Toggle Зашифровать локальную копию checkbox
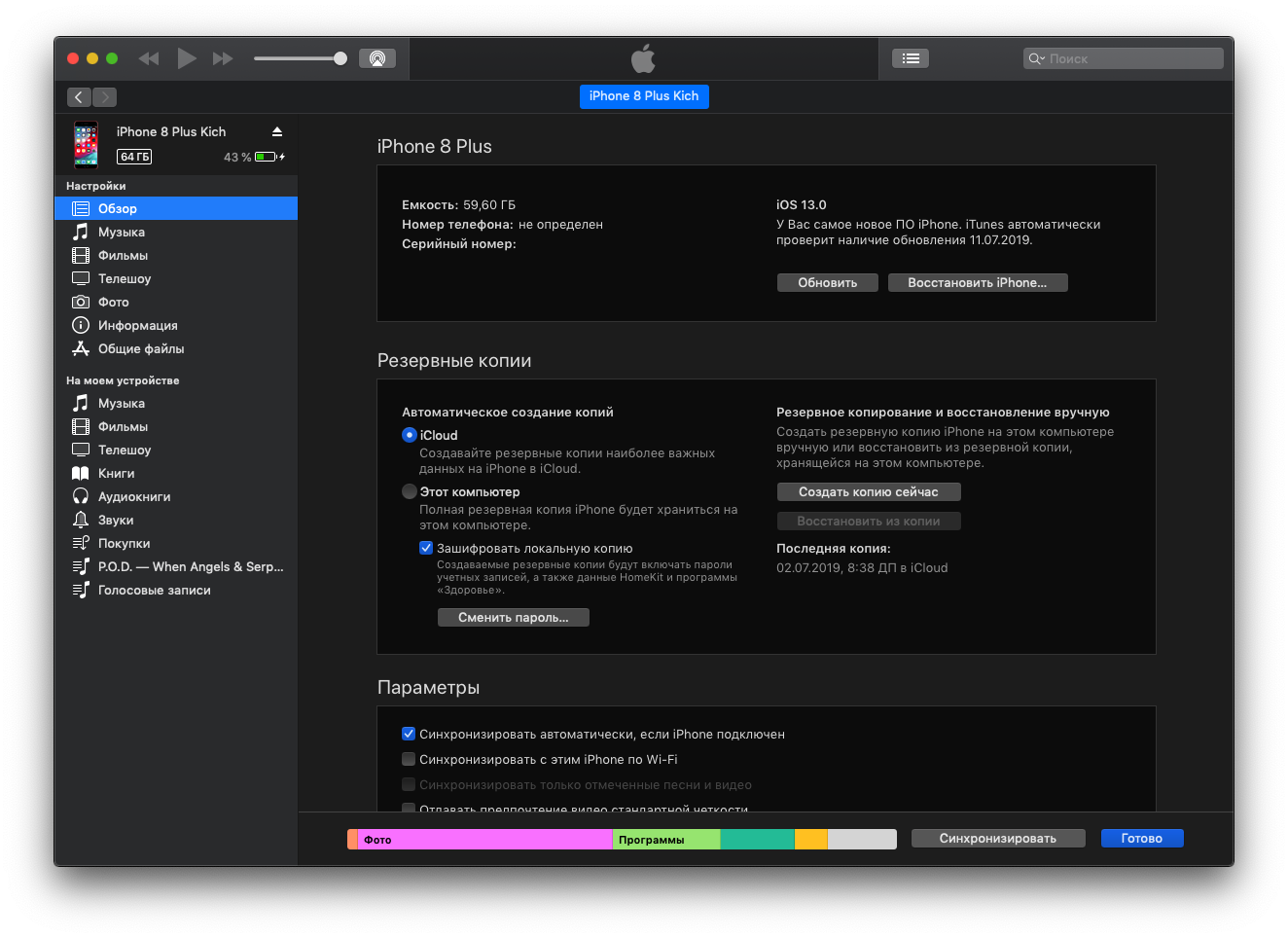1288x938 pixels. (426, 548)
